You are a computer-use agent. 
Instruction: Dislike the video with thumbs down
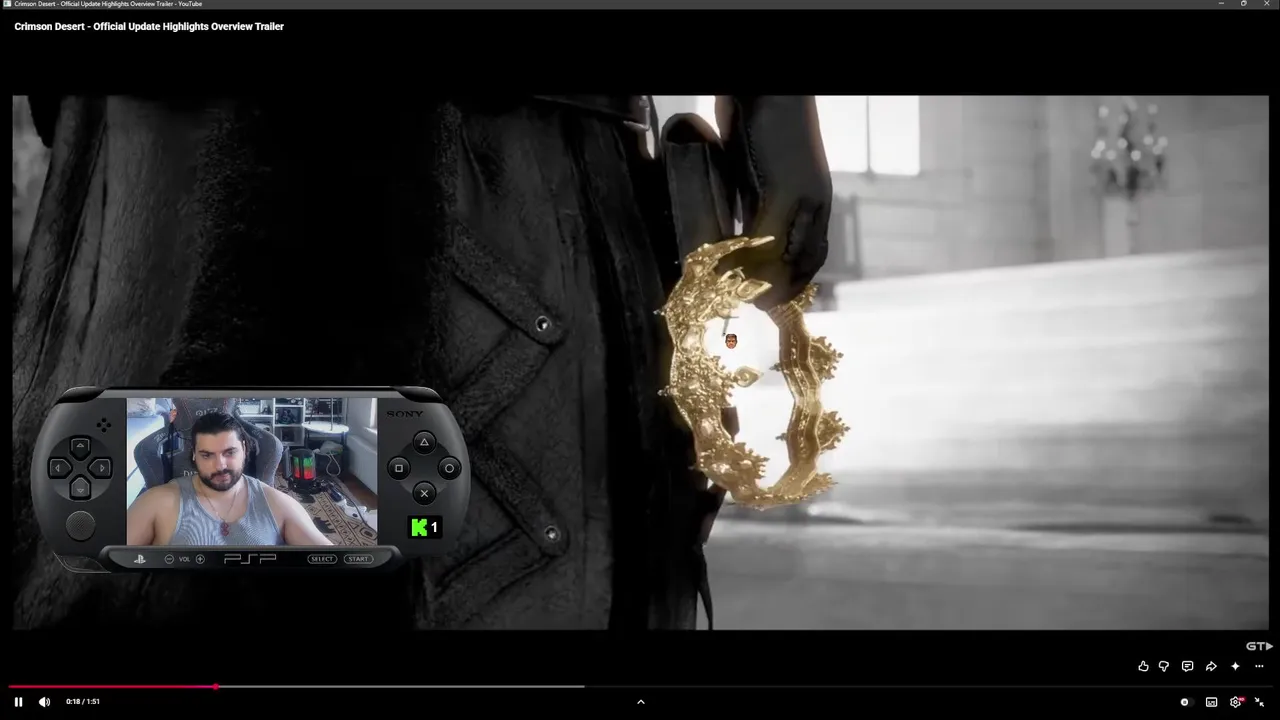pyautogui.click(x=1164, y=666)
